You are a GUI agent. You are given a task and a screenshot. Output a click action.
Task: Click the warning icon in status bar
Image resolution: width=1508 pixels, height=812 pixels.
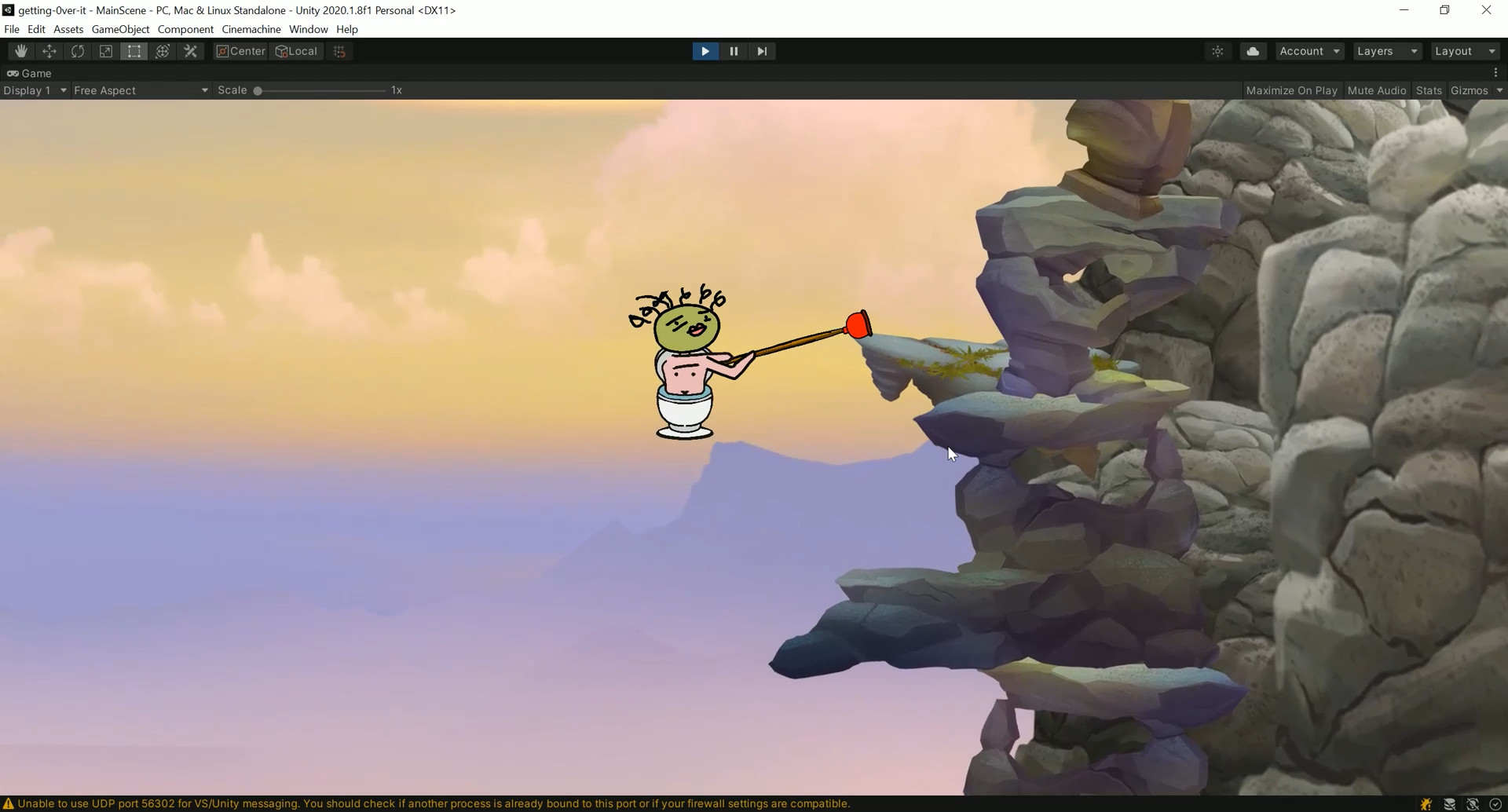[x=9, y=804]
